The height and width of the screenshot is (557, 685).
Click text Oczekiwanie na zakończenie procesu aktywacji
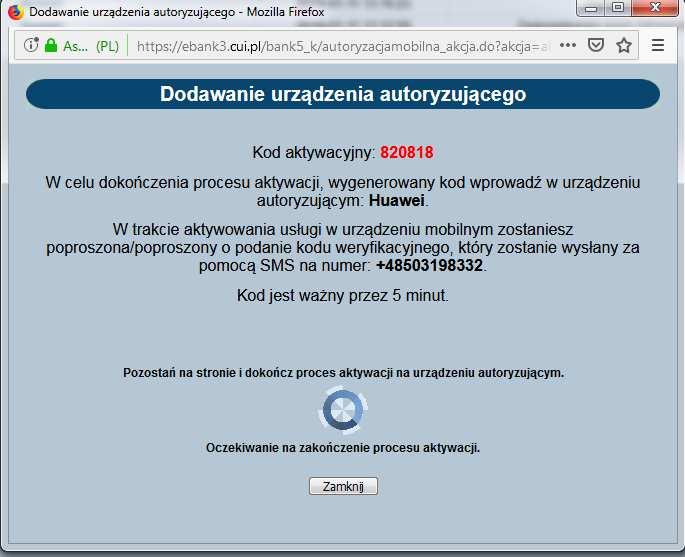pyautogui.click(x=343, y=448)
